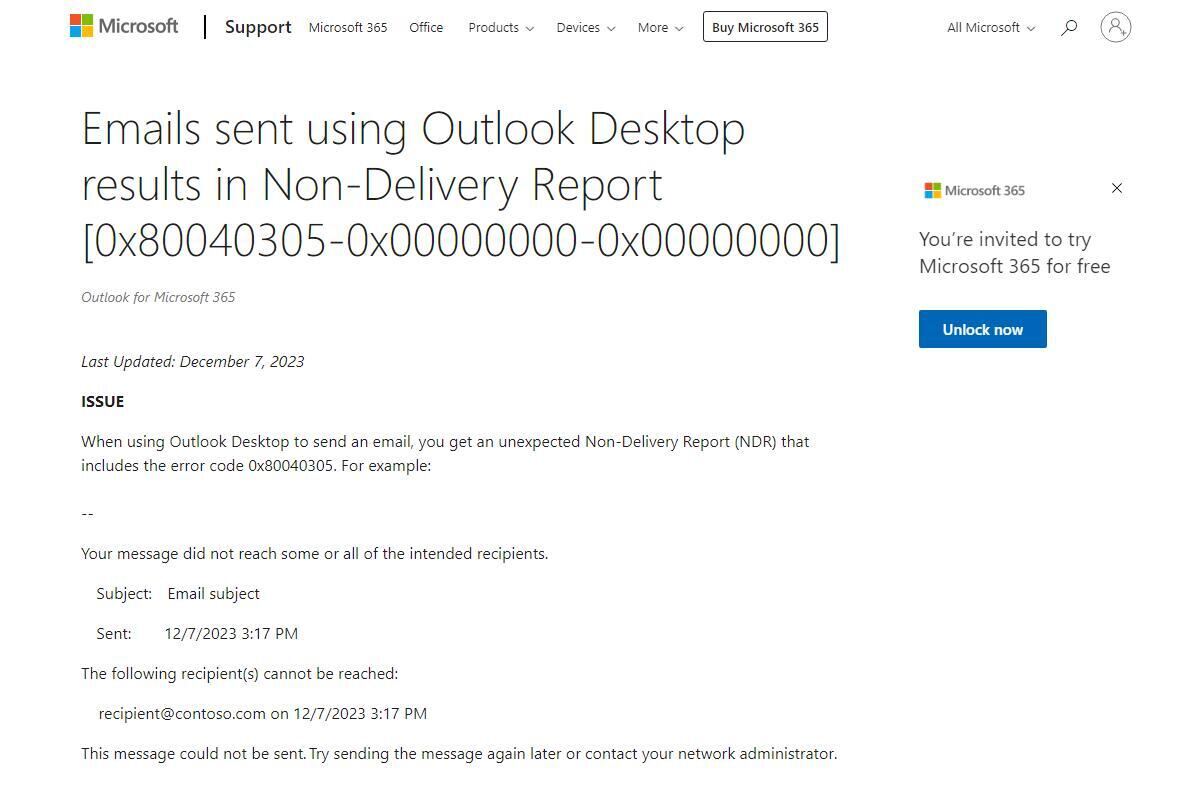Expand the All Microsoft dropdown
The image size is (1200, 800).
pos(991,27)
